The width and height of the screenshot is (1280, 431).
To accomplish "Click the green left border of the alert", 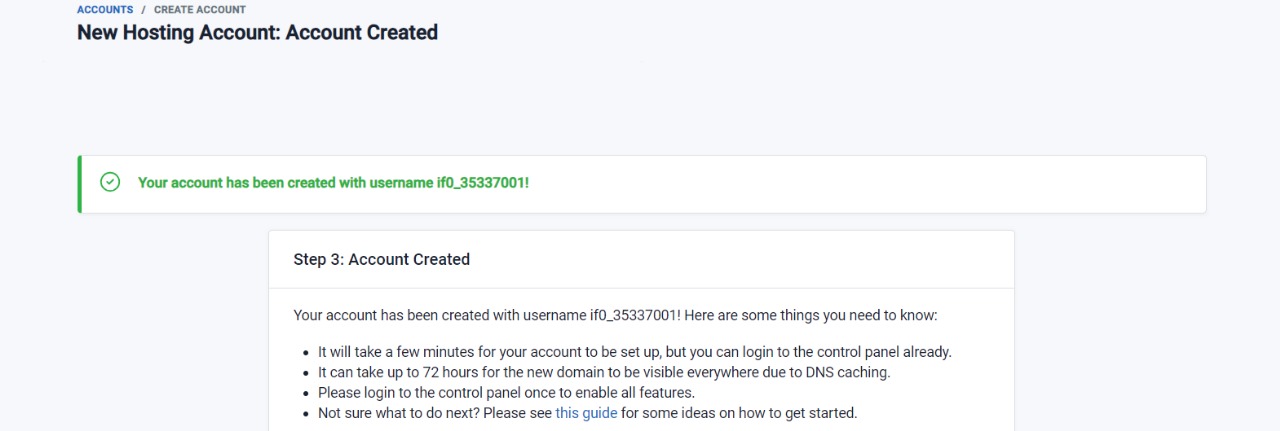I will [80, 184].
